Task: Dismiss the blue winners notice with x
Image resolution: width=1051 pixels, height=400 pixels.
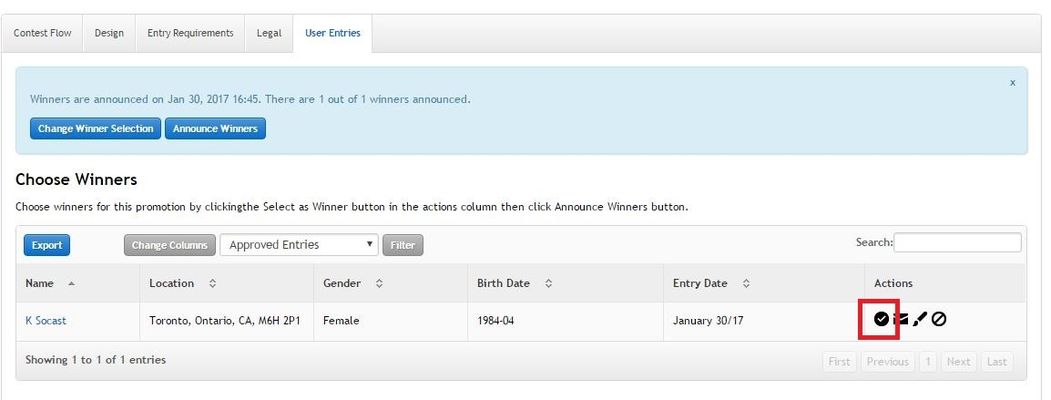Action: (1012, 83)
